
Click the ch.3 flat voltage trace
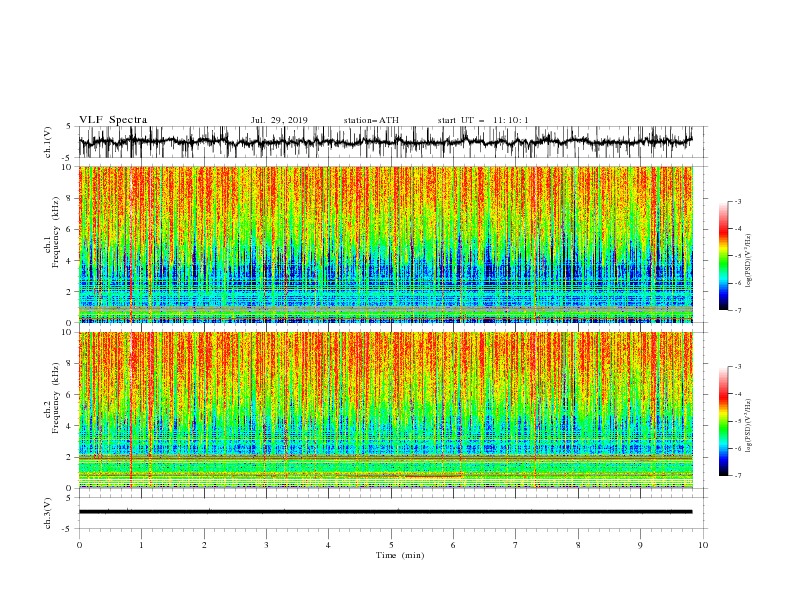385,512
